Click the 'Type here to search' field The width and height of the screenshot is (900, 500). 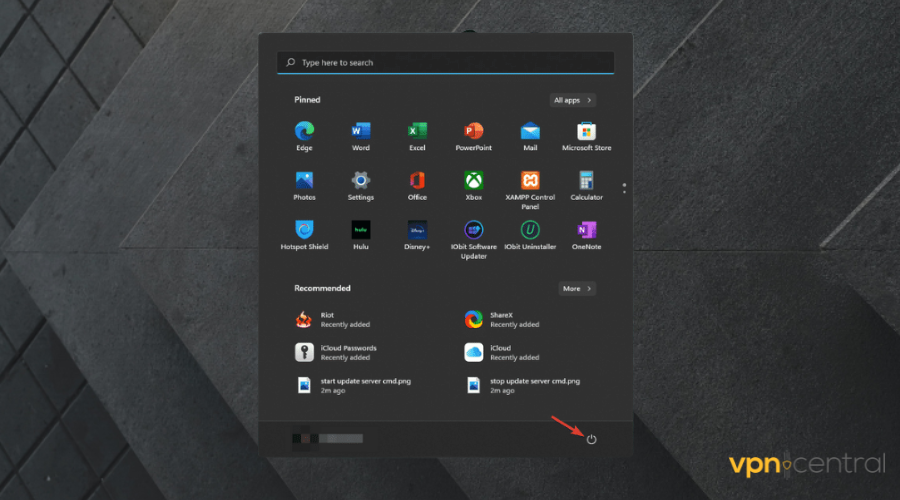point(445,62)
